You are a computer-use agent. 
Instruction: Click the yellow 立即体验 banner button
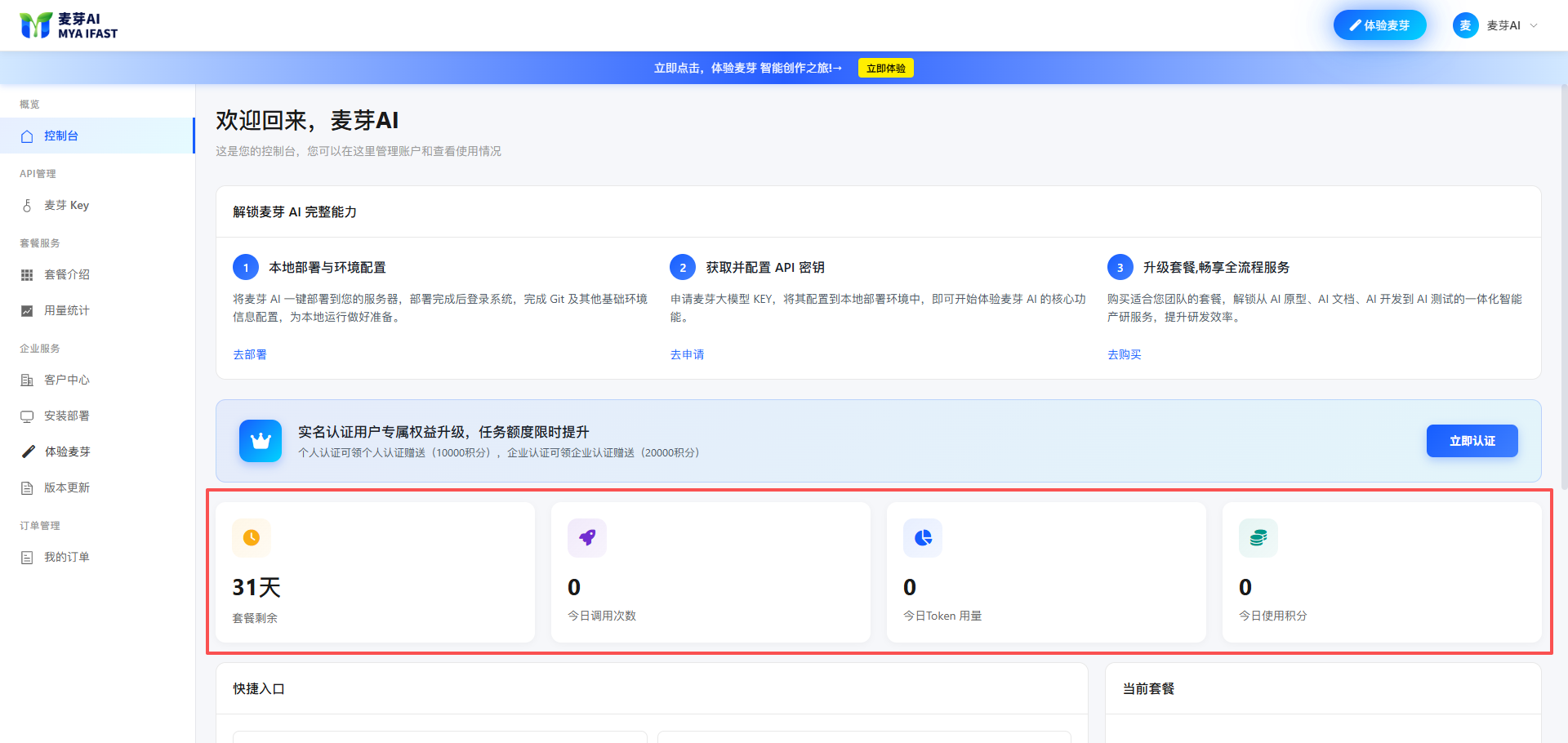click(x=885, y=68)
